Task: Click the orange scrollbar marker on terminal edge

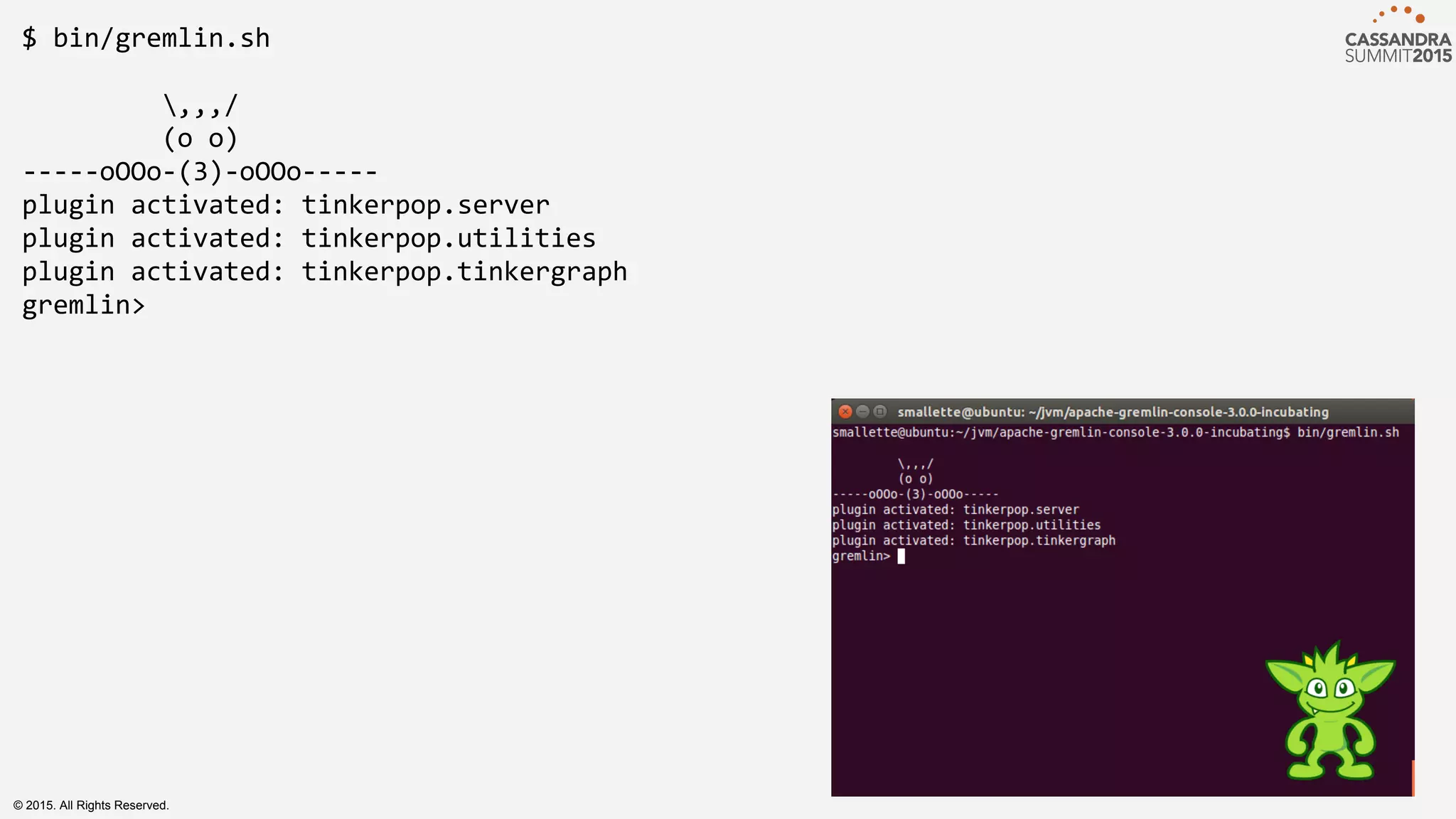Action: point(1413,778)
